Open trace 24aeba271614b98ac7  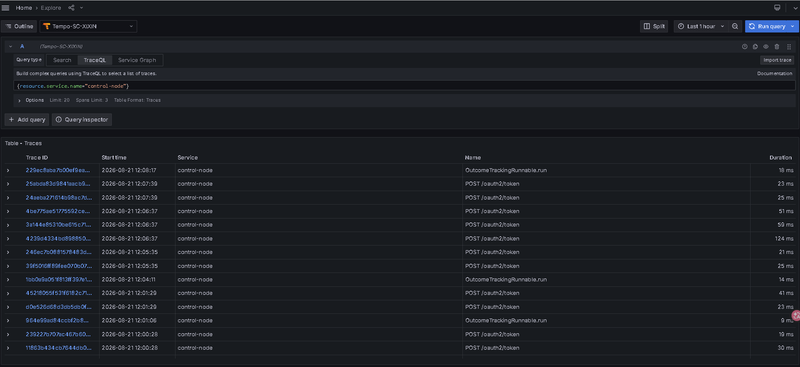pyautogui.click(x=58, y=198)
